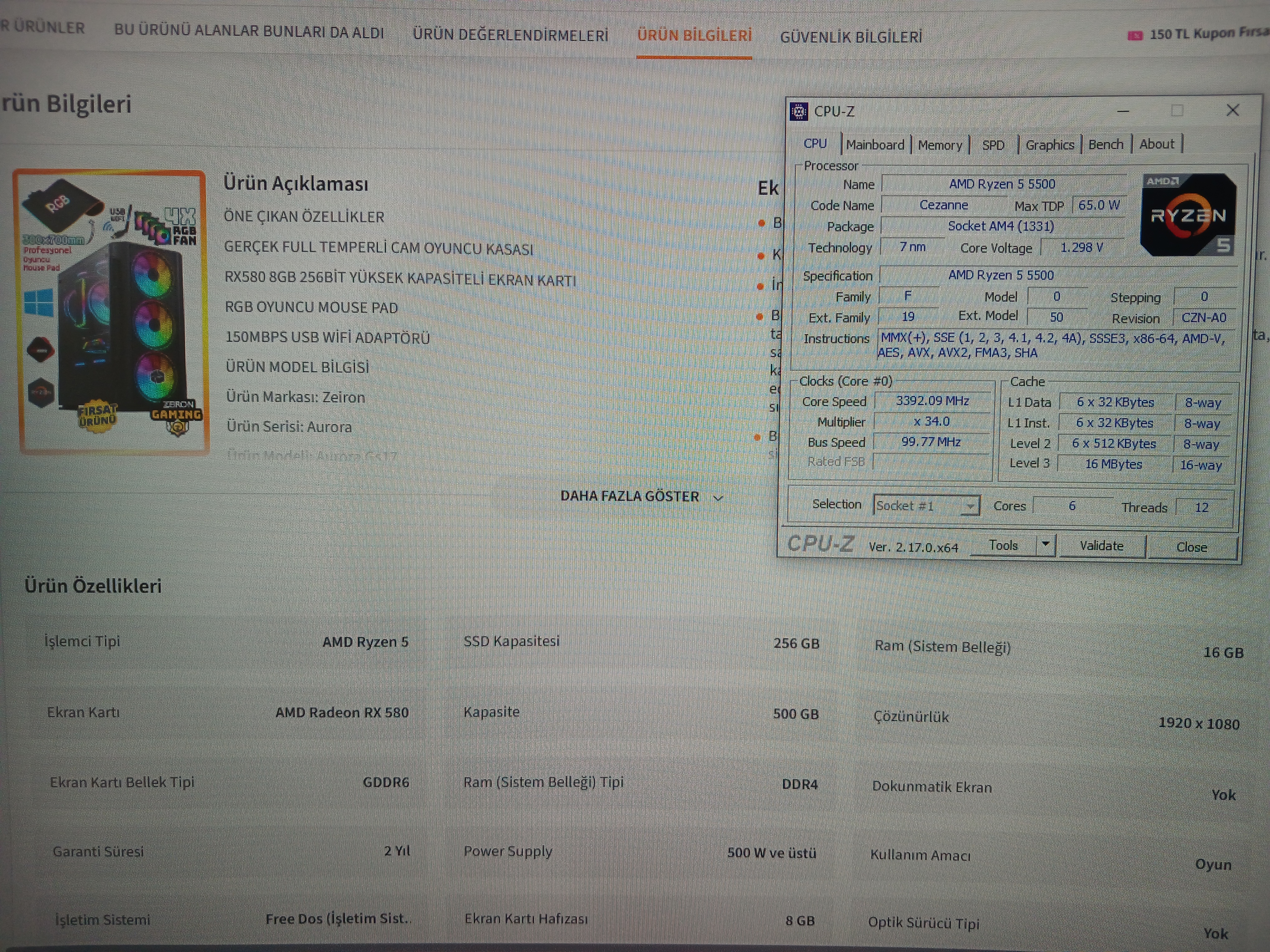
Task: Open the About tab in CPU-Z
Action: (1157, 144)
